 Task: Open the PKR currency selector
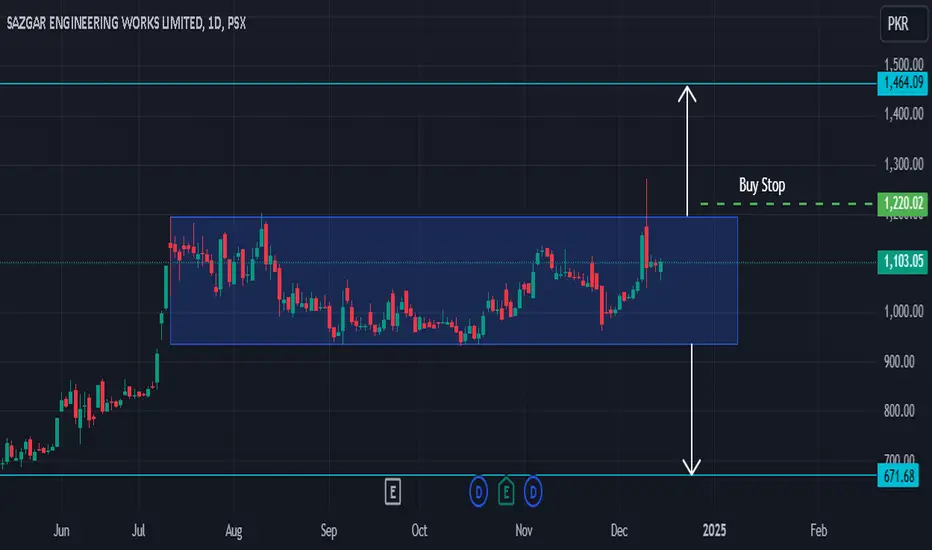click(903, 24)
